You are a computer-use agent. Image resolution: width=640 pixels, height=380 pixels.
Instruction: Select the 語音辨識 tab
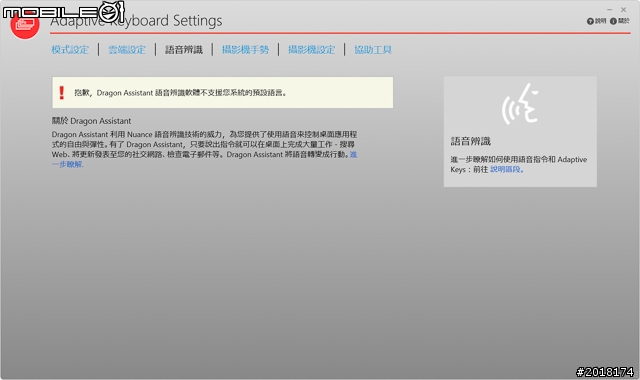click(184, 50)
